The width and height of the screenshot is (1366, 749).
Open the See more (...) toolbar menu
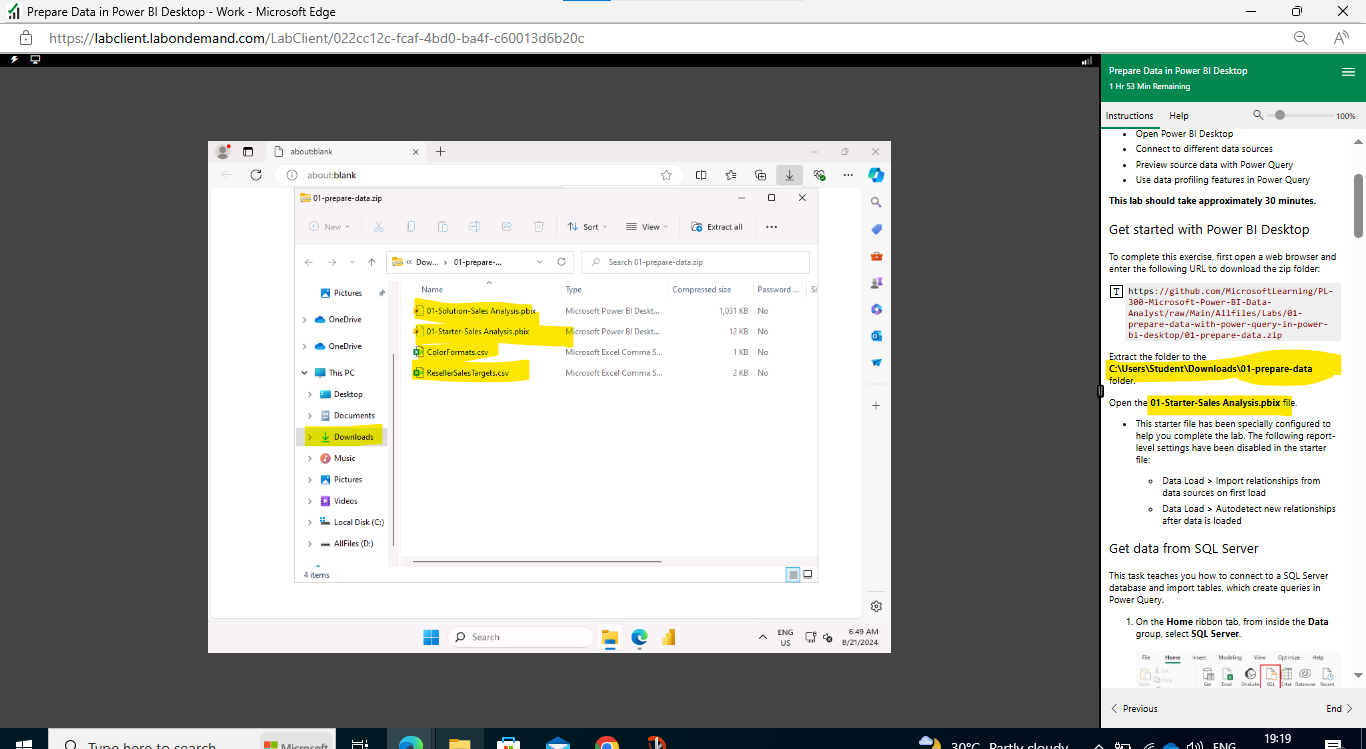(771, 227)
